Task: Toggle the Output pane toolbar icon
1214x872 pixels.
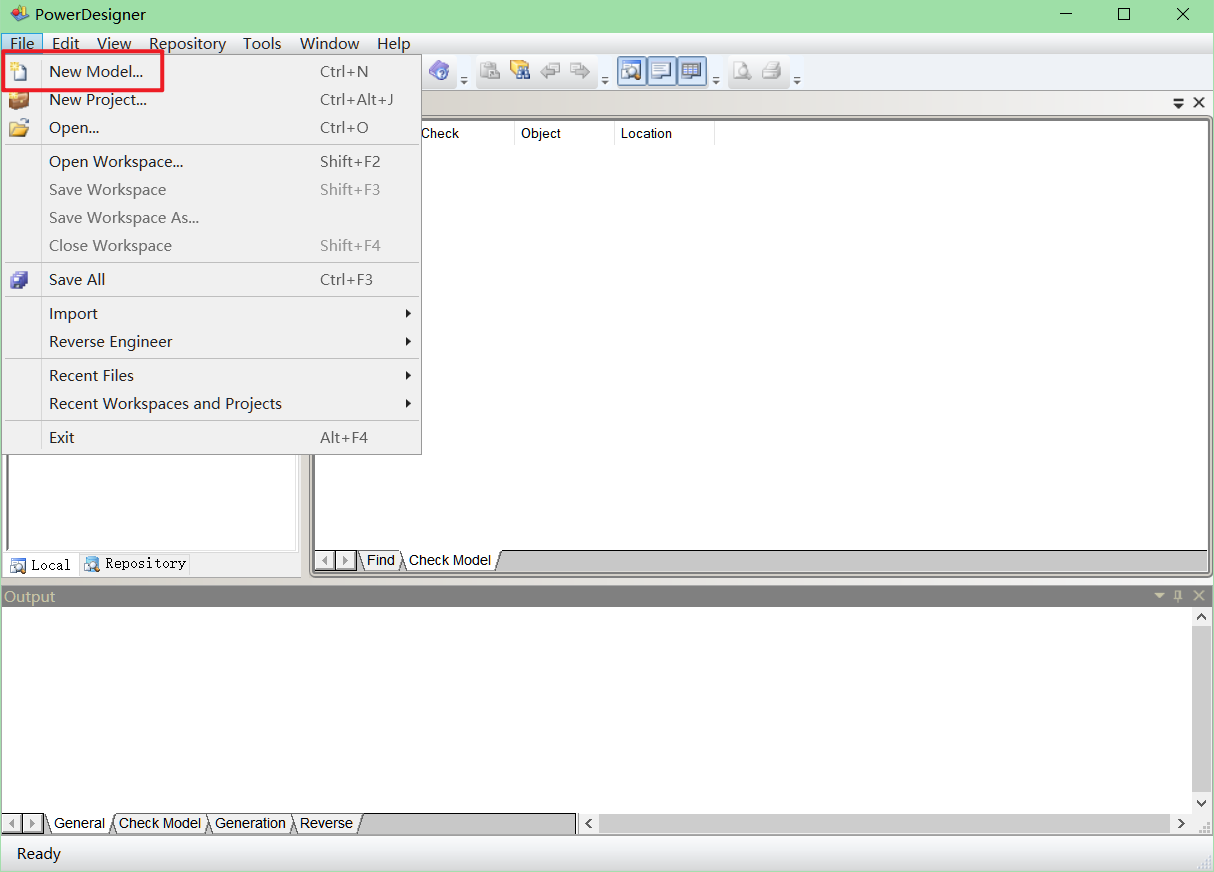Action: tap(662, 71)
